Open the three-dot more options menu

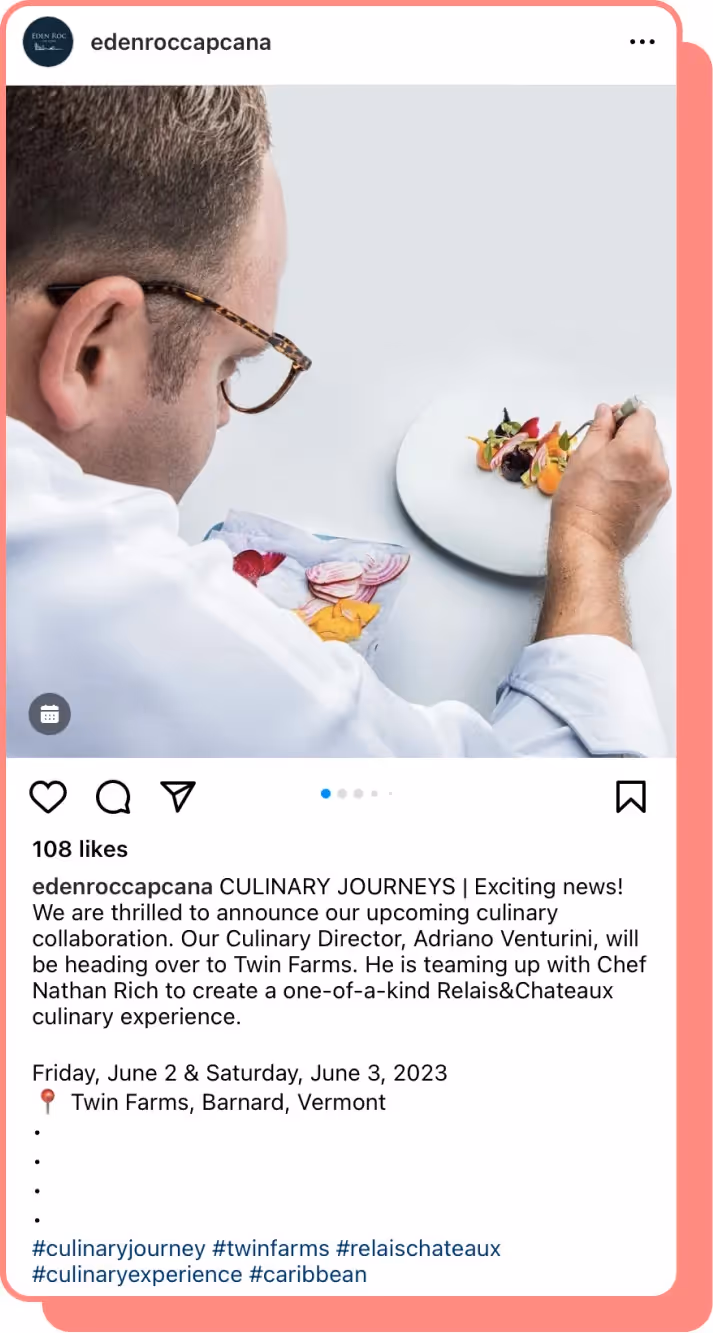642,42
